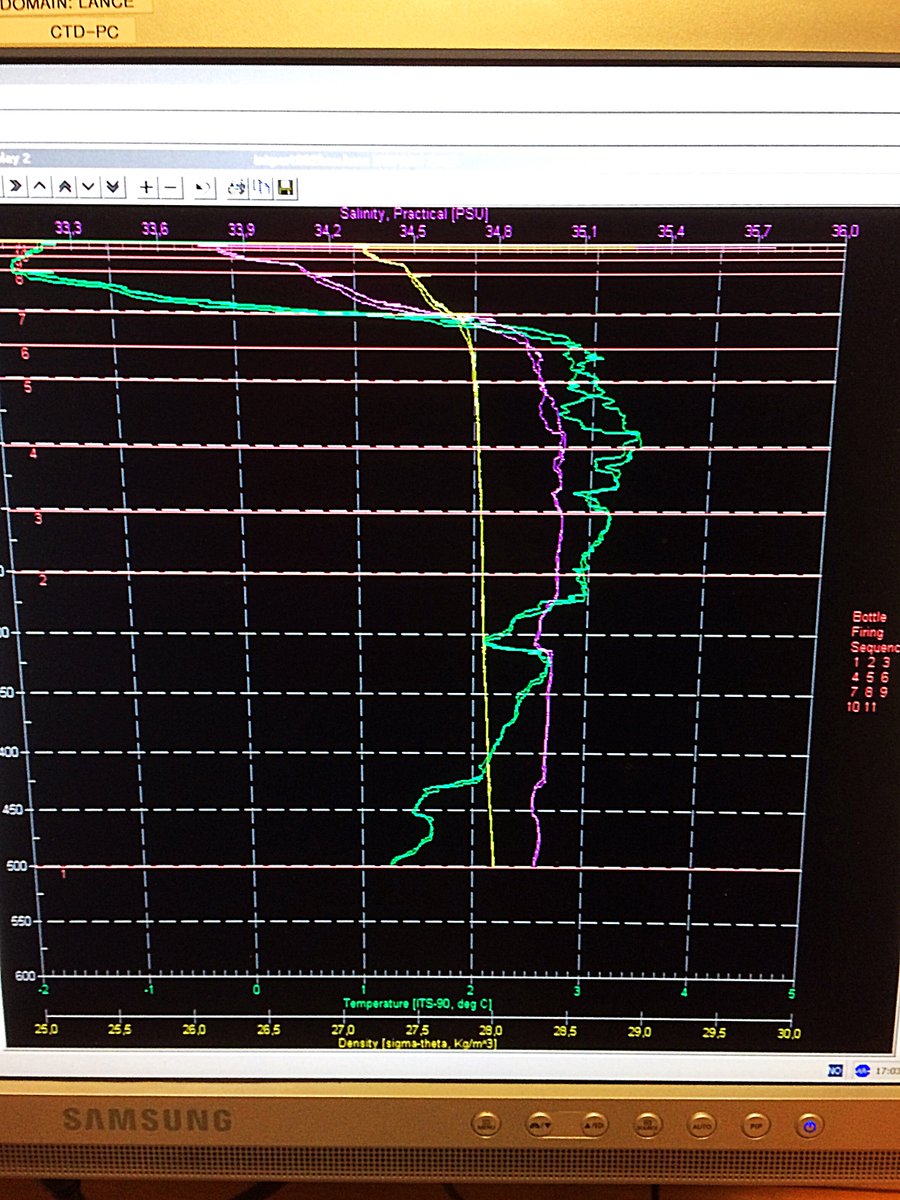Click the single down-arrow scroll icon
Image resolution: width=900 pixels, height=1200 pixels.
click(x=88, y=187)
